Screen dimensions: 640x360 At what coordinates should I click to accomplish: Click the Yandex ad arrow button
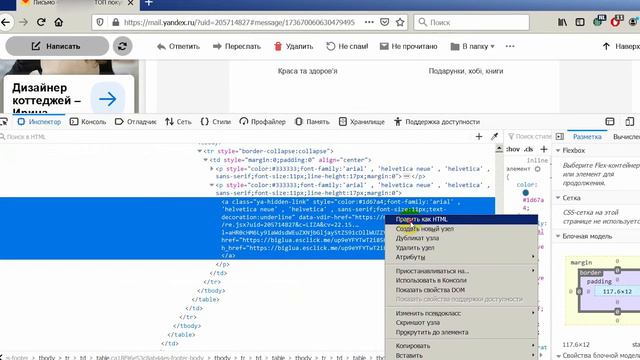(x=108, y=99)
